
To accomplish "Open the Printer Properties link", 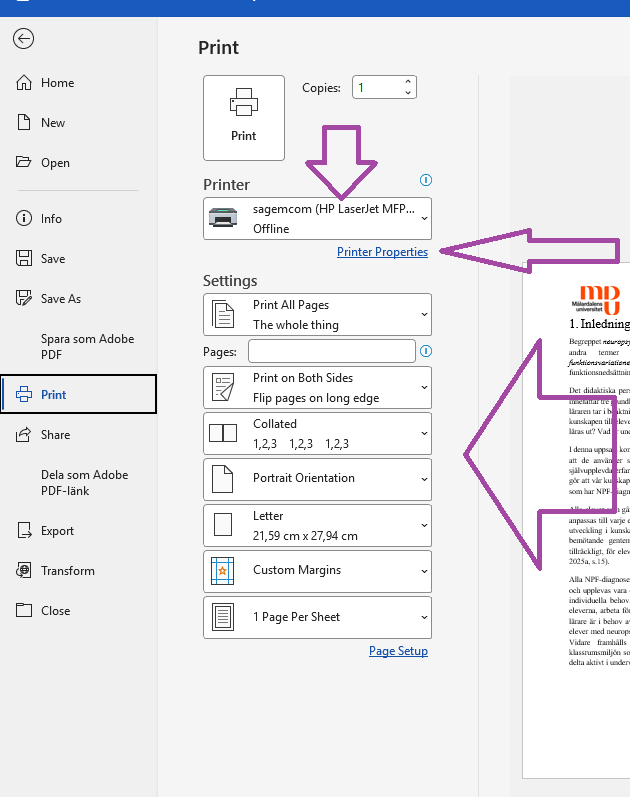I will [382, 252].
